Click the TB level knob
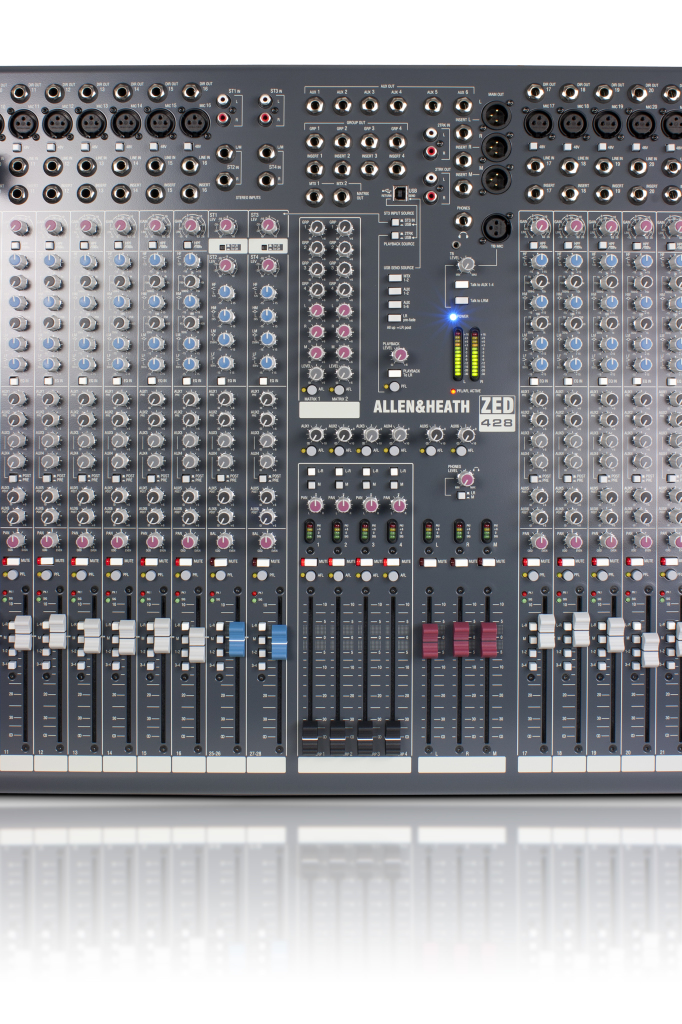 466,264
